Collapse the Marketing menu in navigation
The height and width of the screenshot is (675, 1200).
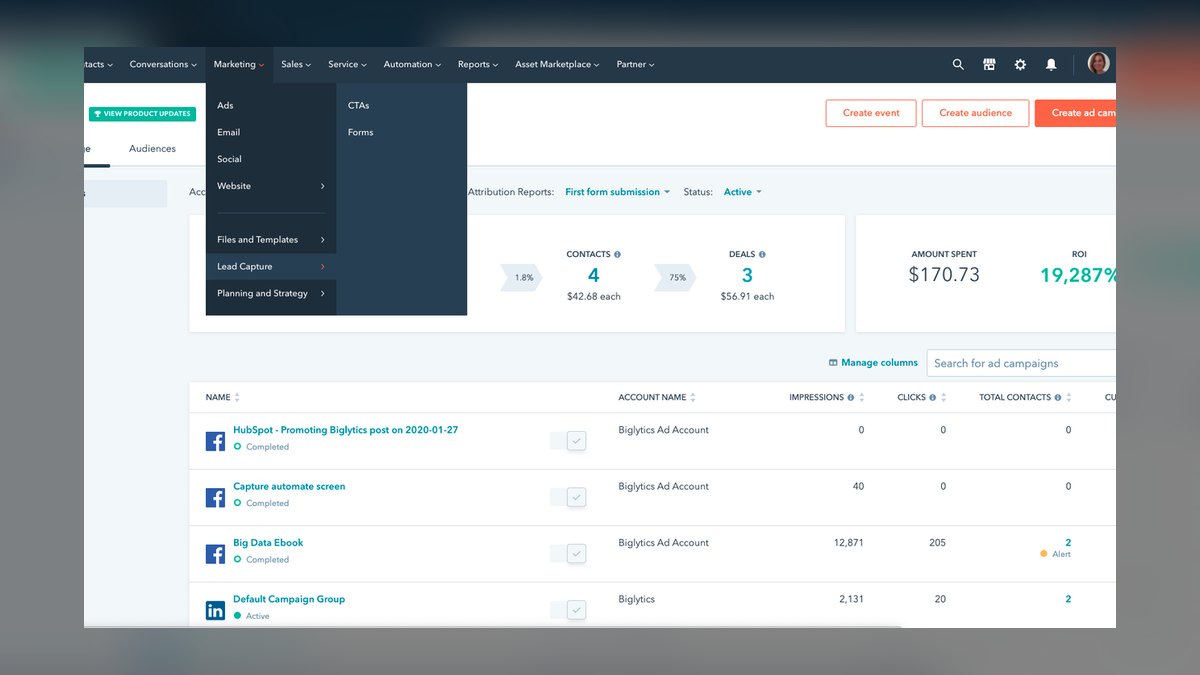point(238,64)
